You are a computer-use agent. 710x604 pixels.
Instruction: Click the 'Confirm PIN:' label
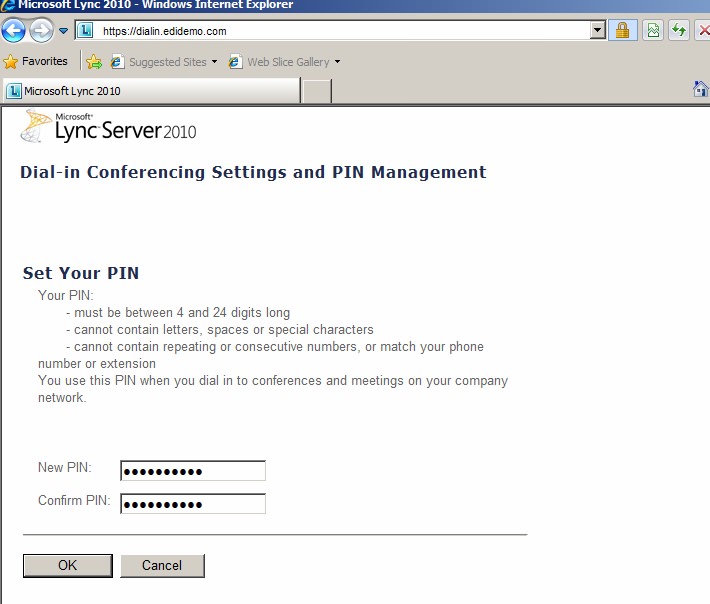point(74,500)
